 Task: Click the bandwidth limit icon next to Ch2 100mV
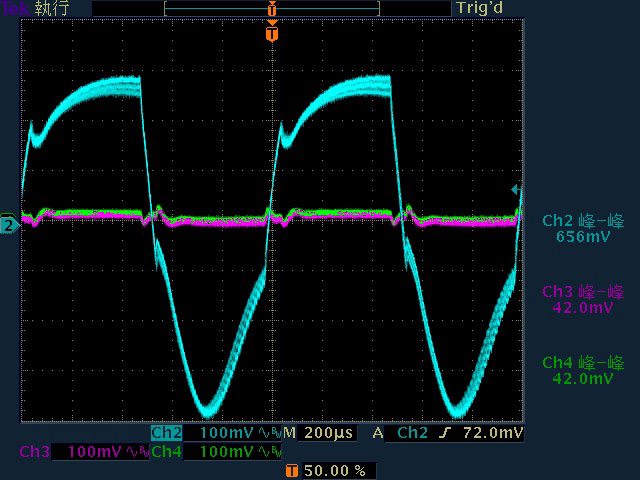coord(270,434)
